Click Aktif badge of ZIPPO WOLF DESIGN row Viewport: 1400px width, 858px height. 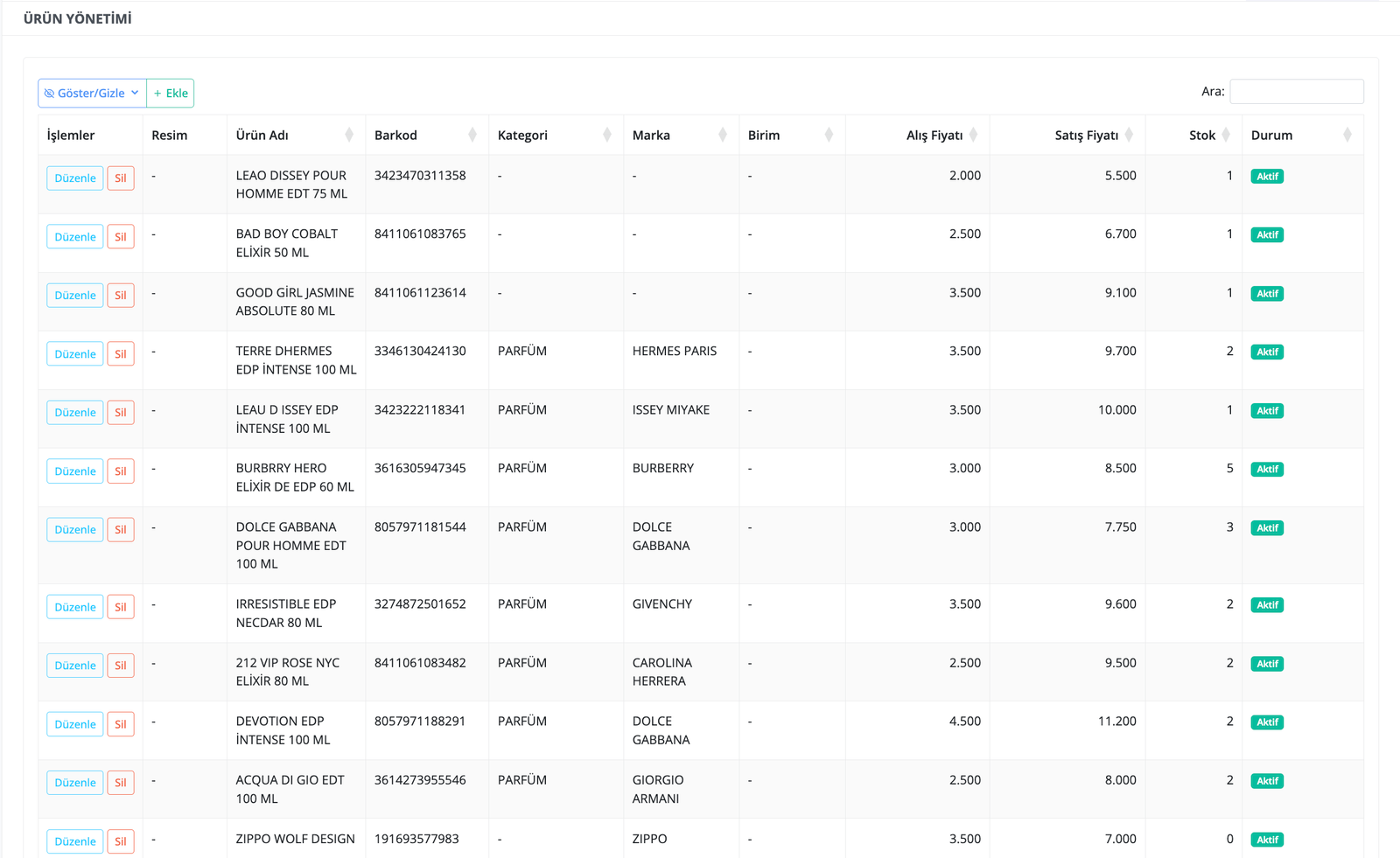[x=1267, y=840]
